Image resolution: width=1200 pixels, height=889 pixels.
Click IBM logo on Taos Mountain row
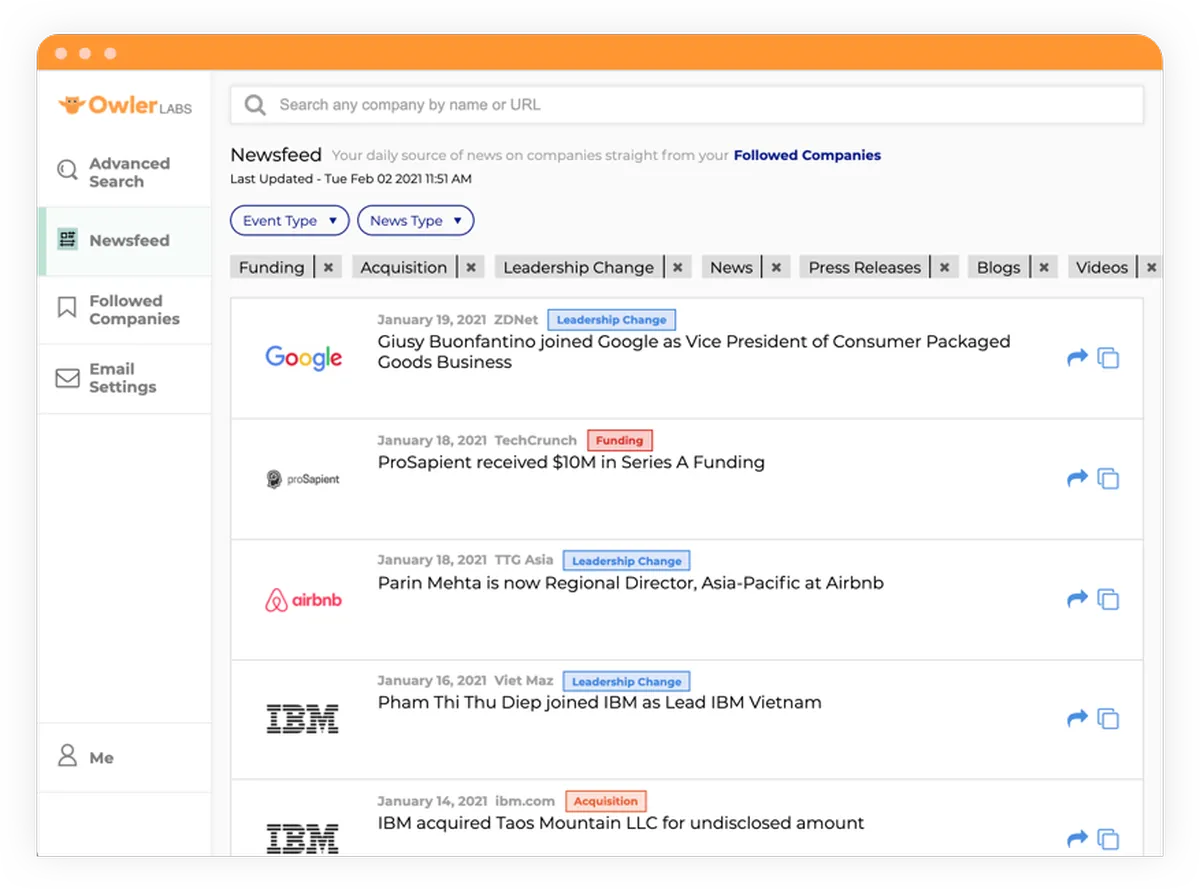[303, 839]
